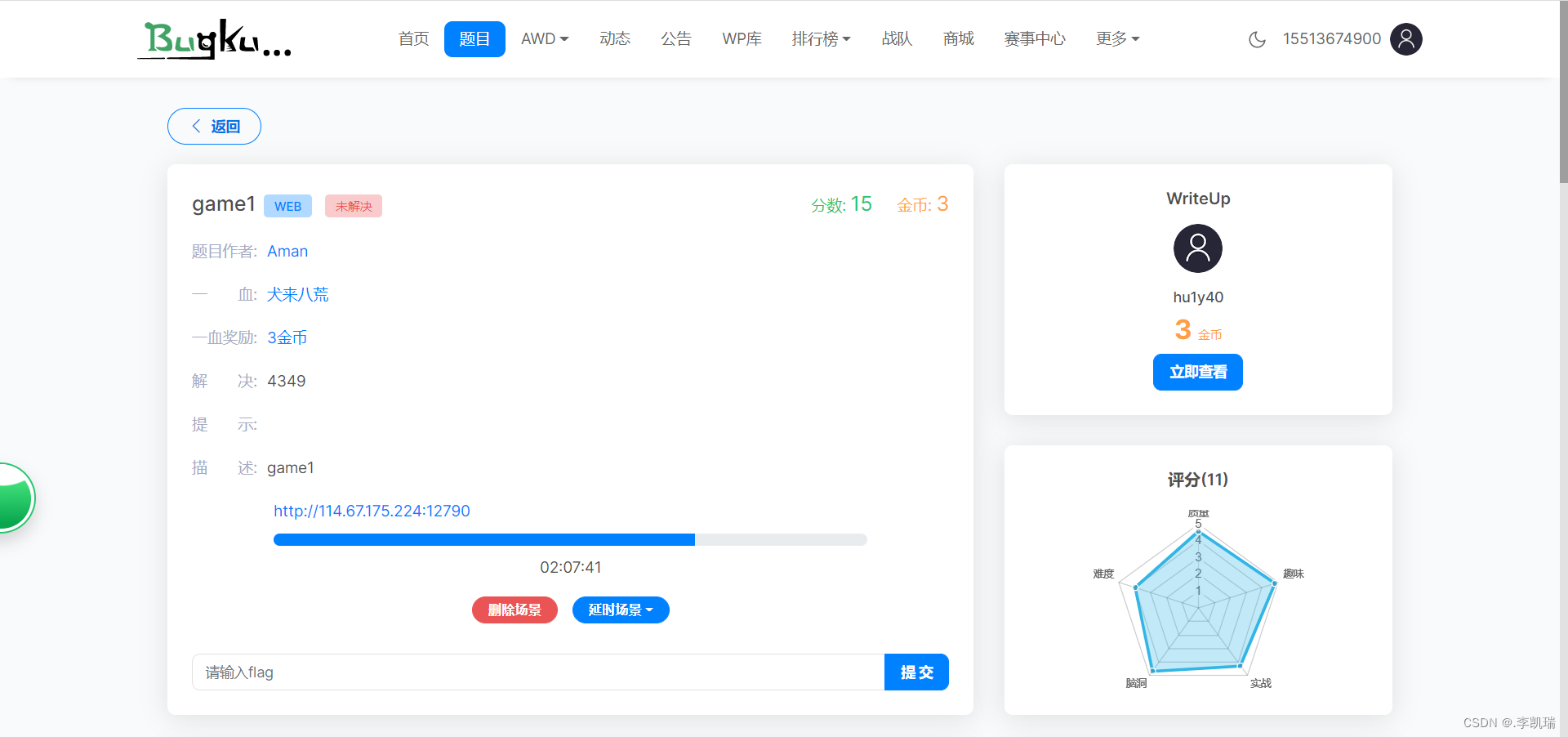The height and width of the screenshot is (737, 1568).
Task: Click the WriteUp author name hu1y40
Action: [1198, 297]
